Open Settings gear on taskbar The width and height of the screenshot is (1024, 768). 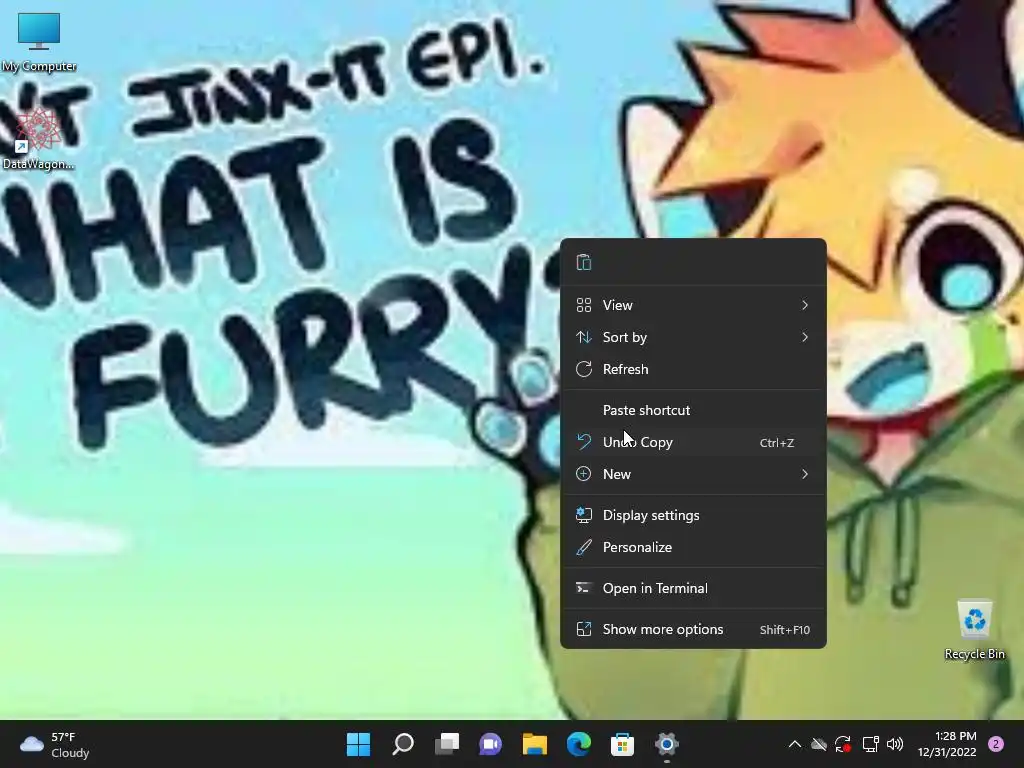[667, 744]
